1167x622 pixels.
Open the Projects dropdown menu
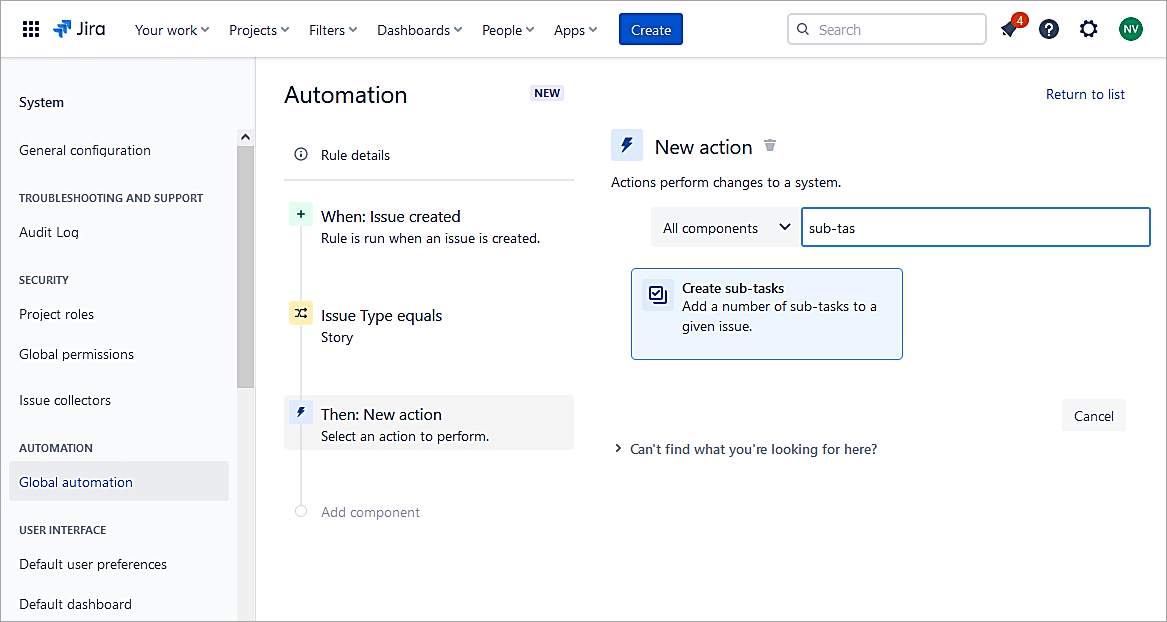(259, 30)
